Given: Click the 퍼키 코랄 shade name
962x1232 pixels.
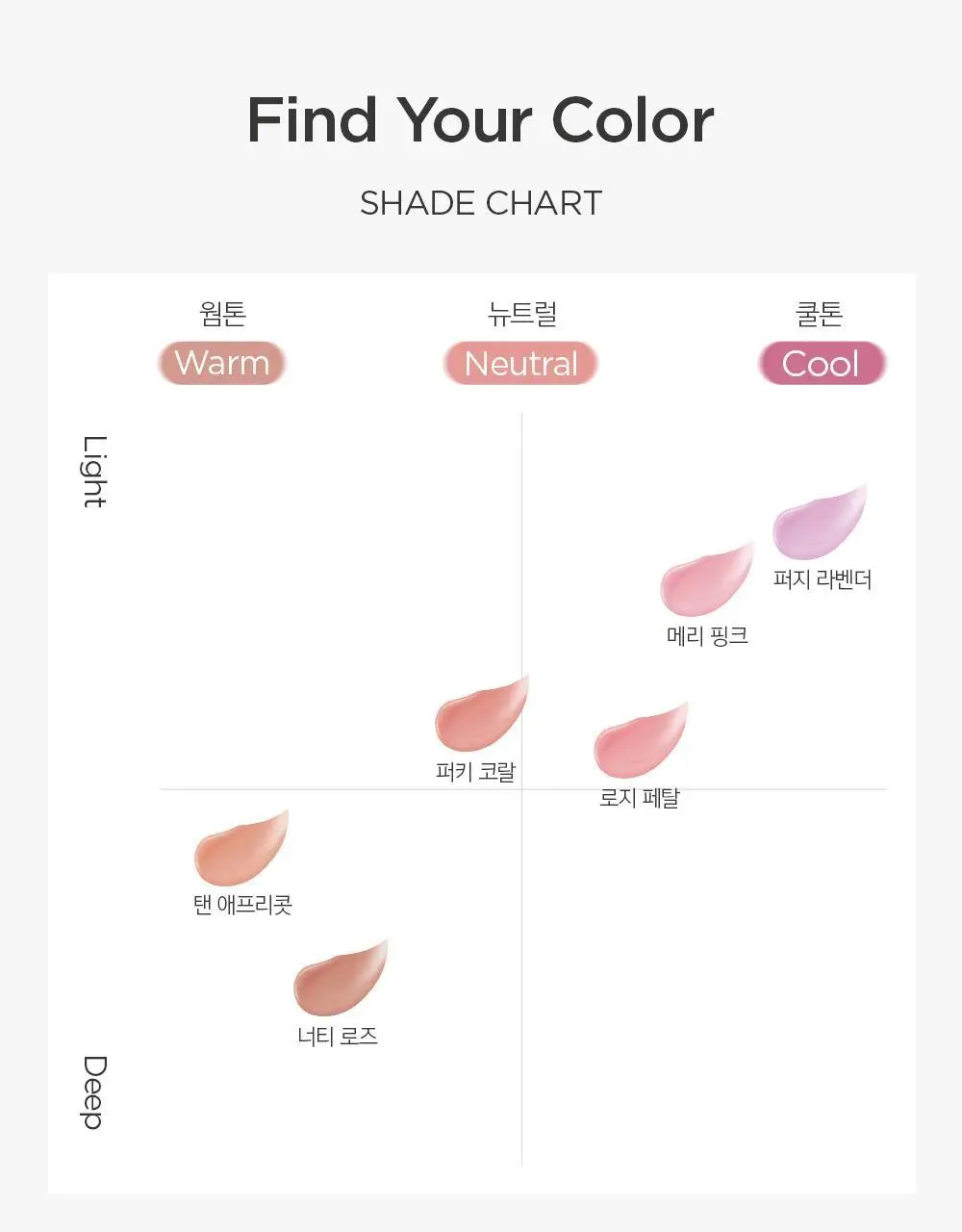Looking at the screenshot, I should click(x=475, y=771).
